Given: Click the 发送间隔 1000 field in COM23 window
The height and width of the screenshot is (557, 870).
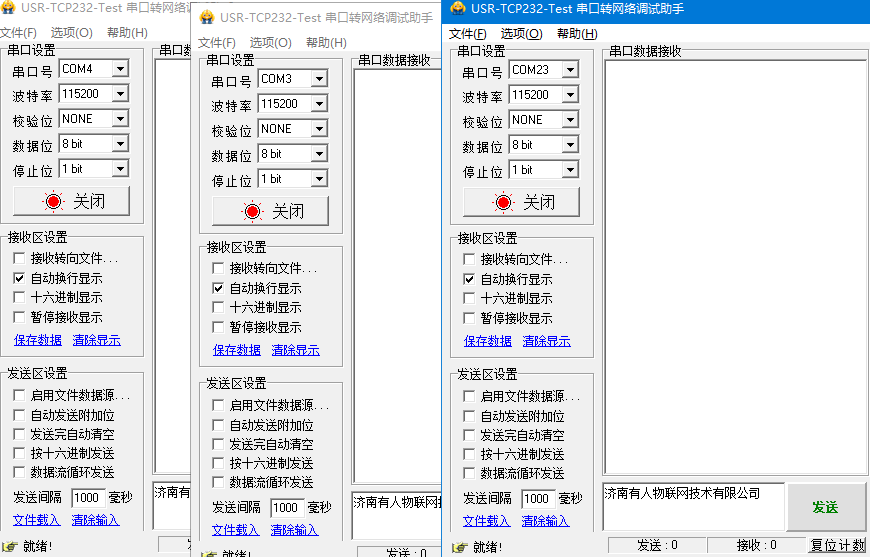Looking at the screenshot, I should coord(538,499).
